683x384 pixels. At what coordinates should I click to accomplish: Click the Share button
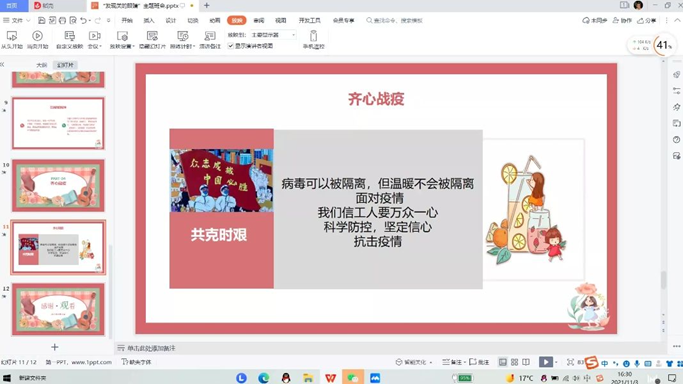[x=647, y=20]
